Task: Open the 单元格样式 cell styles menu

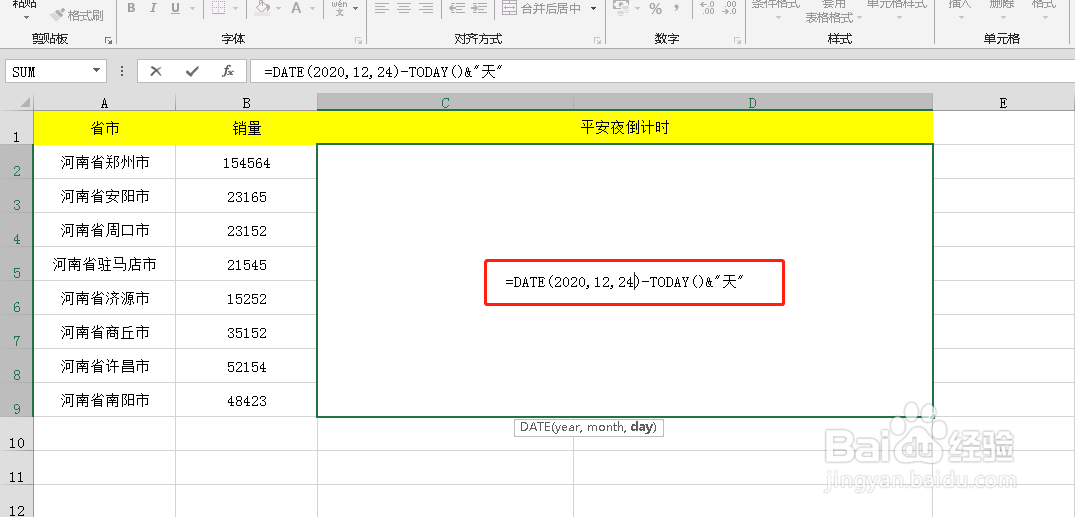Action: (x=896, y=9)
